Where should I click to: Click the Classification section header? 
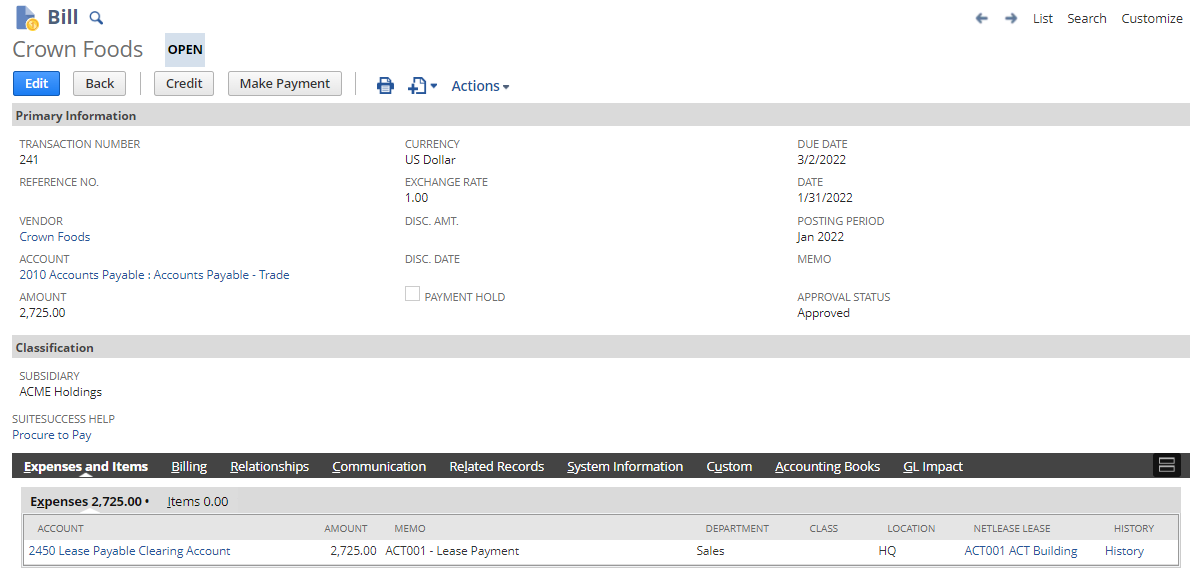(x=601, y=347)
